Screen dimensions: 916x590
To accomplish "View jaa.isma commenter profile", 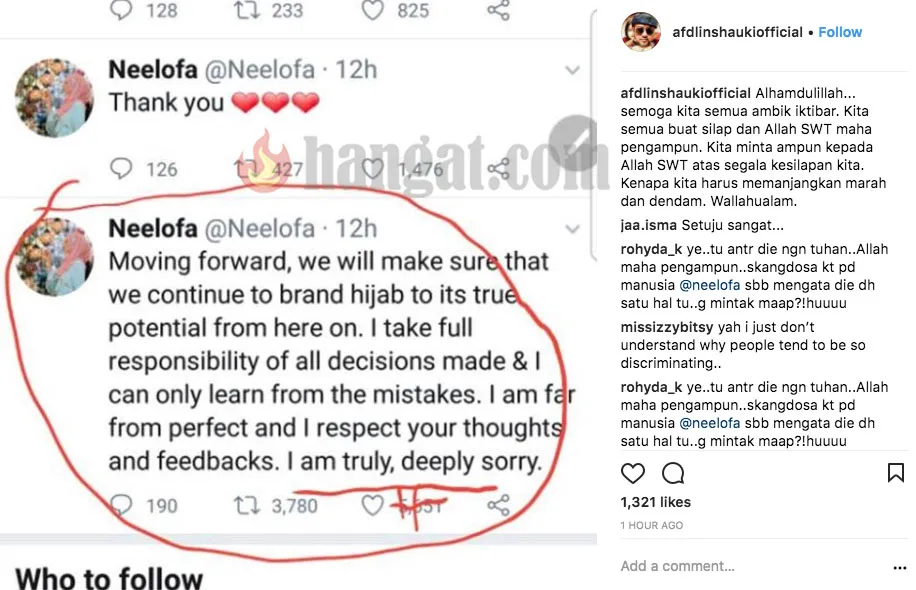I will pos(649,225).
